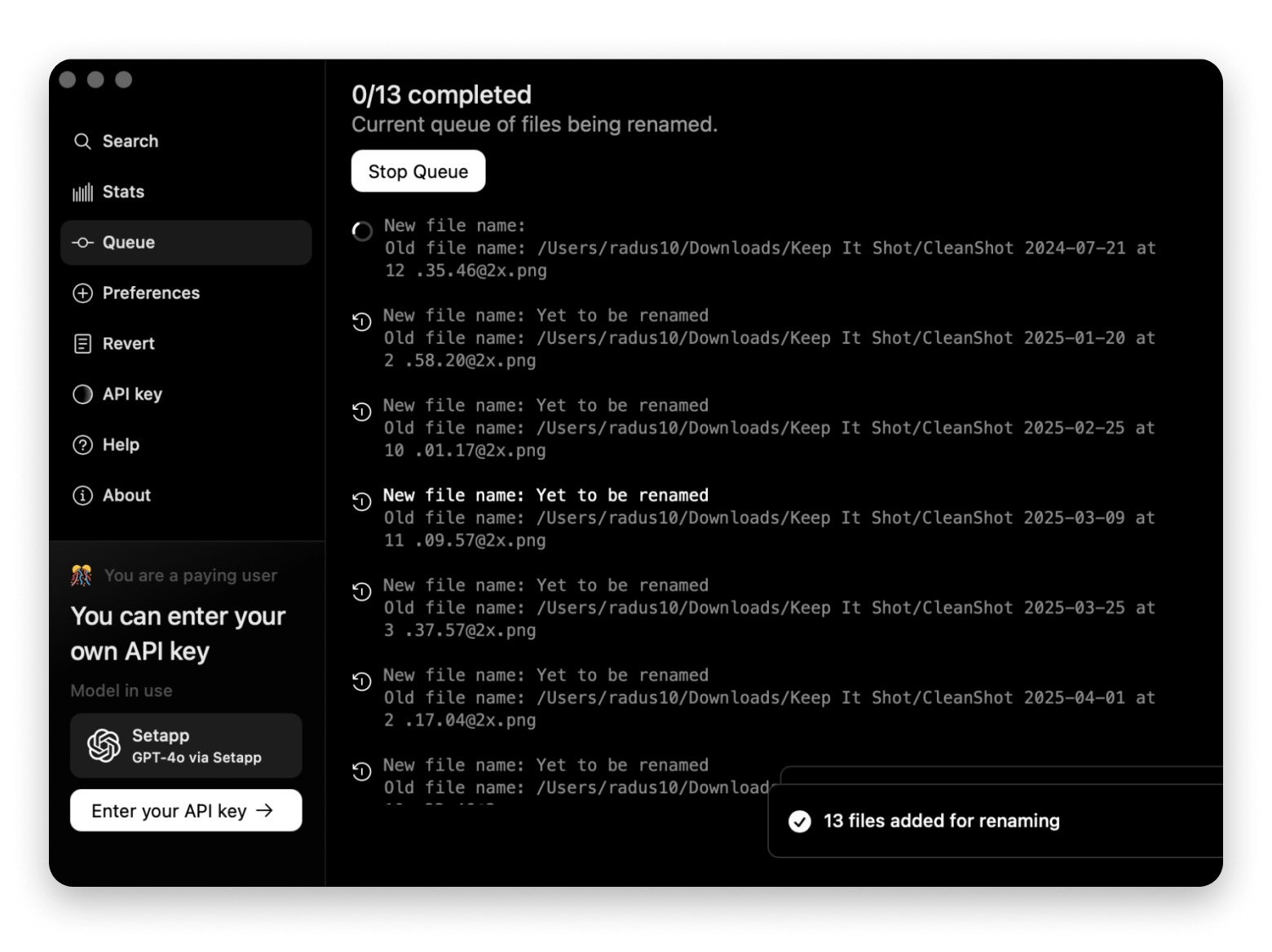
Task: Click the Revert document icon
Action: [x=82, y=344]
